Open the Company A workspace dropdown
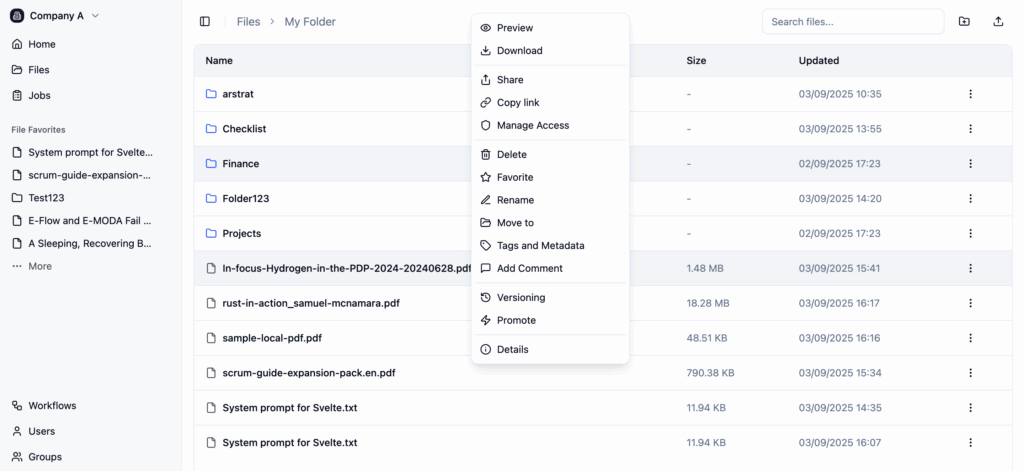 (55, 16)
